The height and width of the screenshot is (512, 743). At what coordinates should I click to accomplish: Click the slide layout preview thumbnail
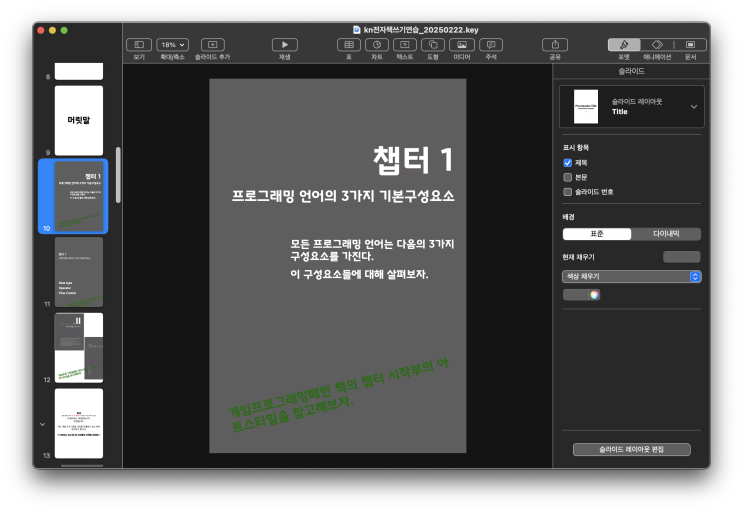tap(586, 107)
